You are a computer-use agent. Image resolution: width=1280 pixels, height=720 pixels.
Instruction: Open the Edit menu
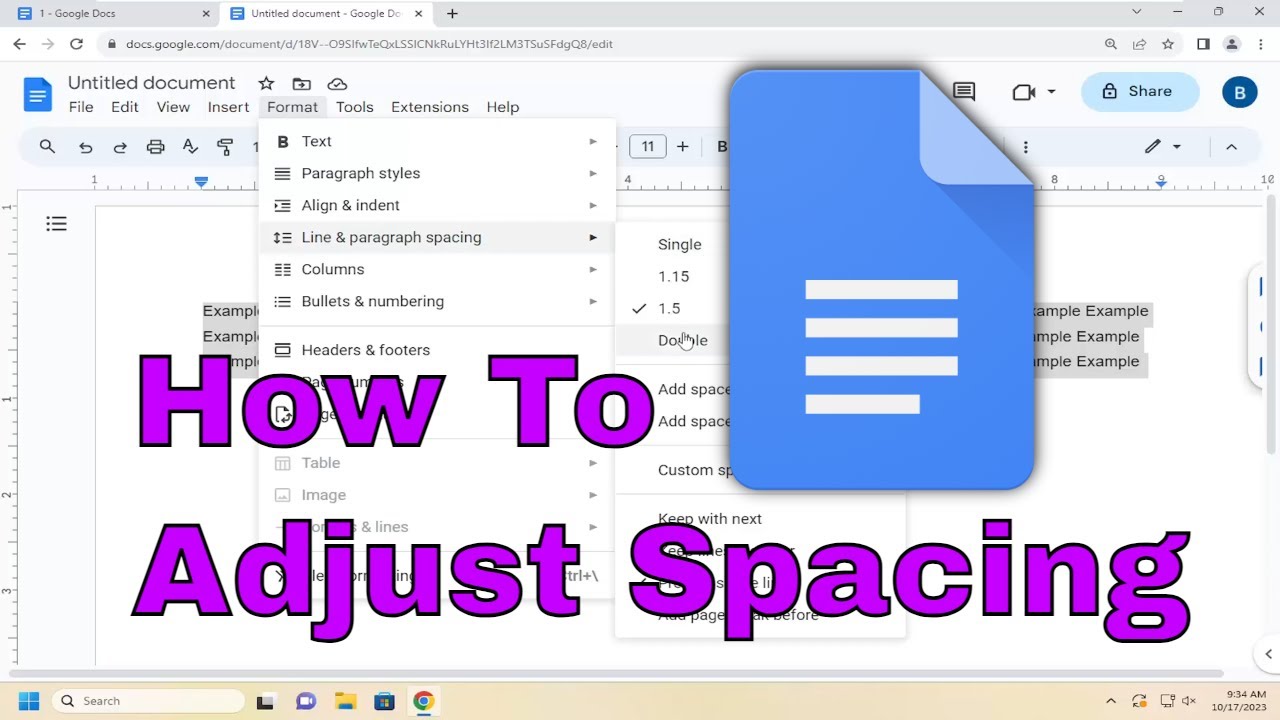coord(125,107)
